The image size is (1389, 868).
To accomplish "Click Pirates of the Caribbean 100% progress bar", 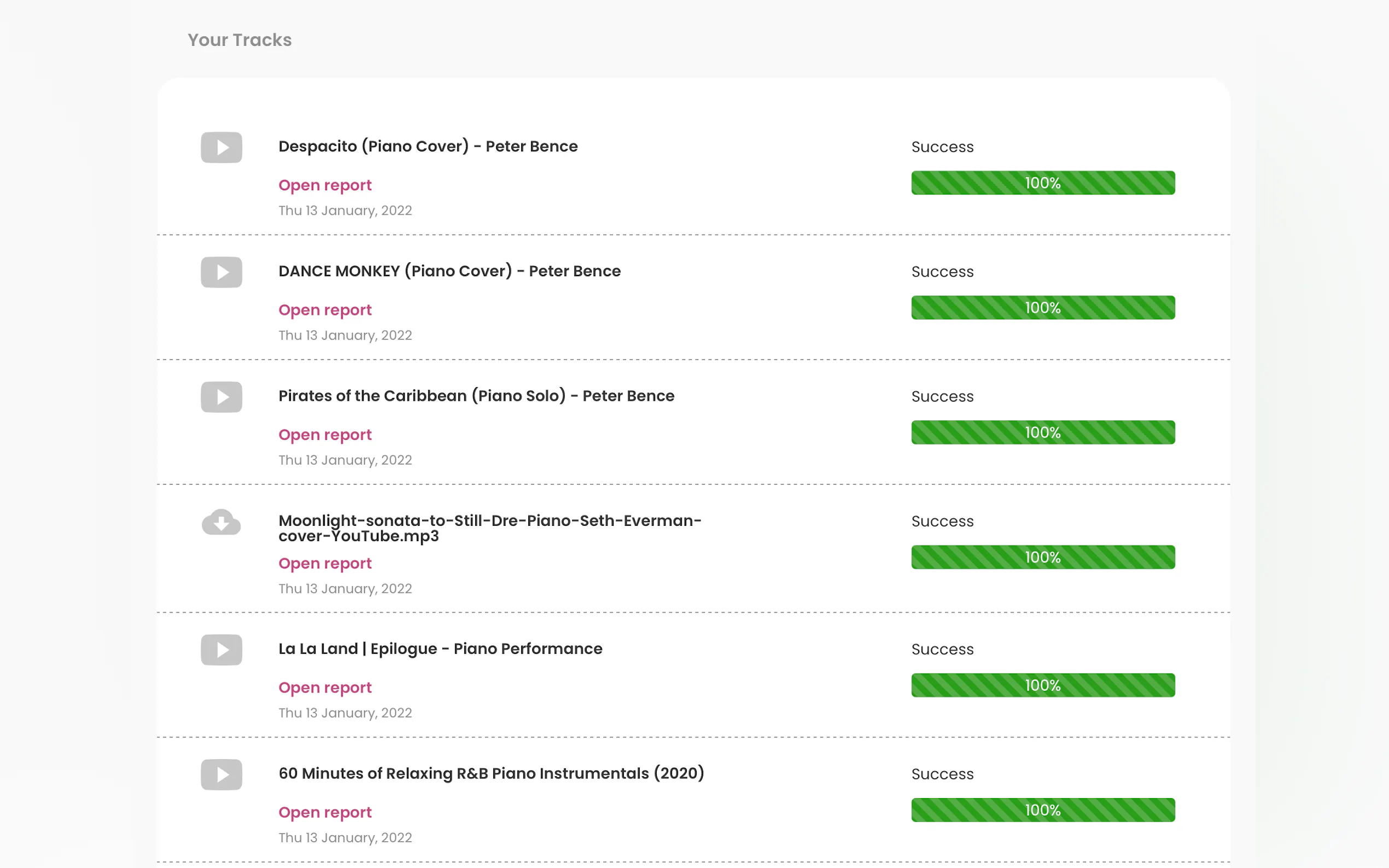I will pos(1043,432).
